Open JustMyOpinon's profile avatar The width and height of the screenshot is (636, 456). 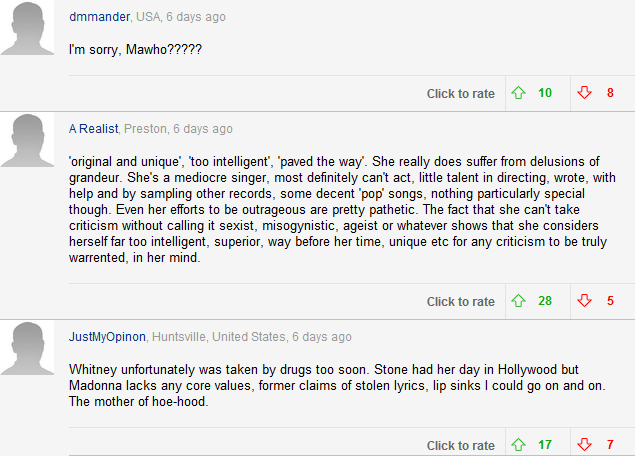(27, 348)
